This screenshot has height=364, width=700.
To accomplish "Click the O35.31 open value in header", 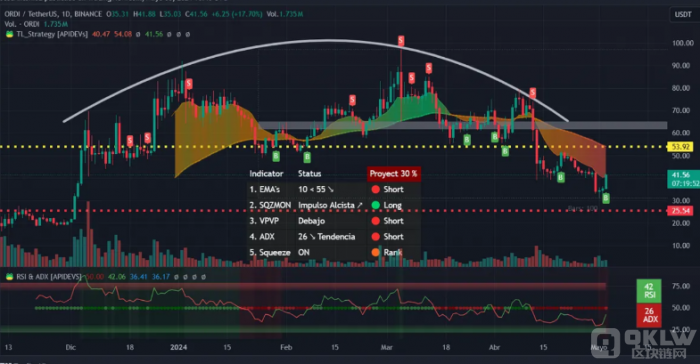I will click(x=118, y=14).
